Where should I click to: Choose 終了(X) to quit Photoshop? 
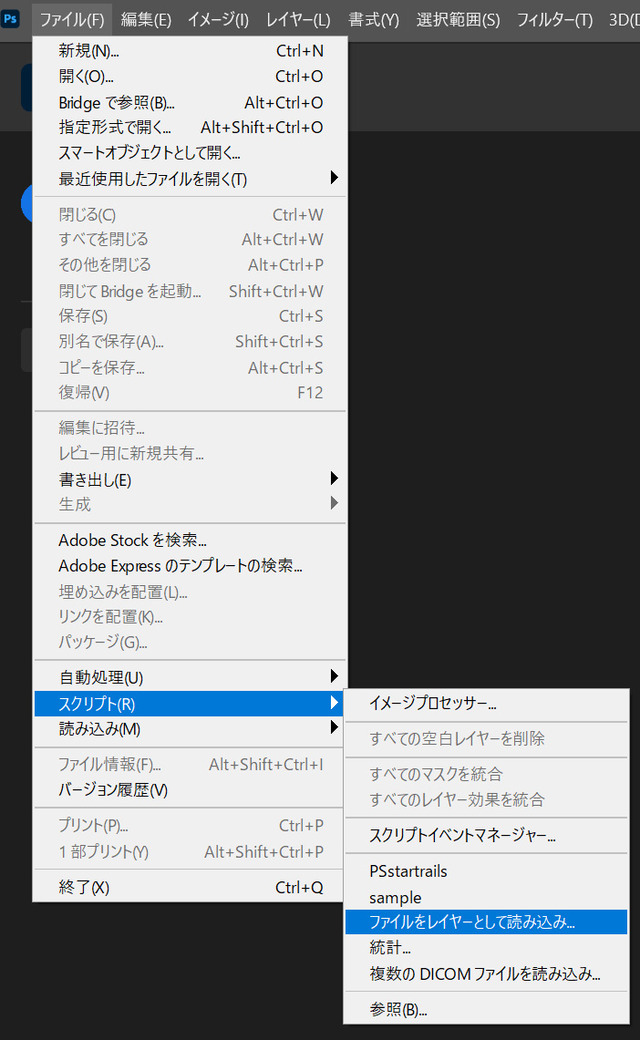190,887
